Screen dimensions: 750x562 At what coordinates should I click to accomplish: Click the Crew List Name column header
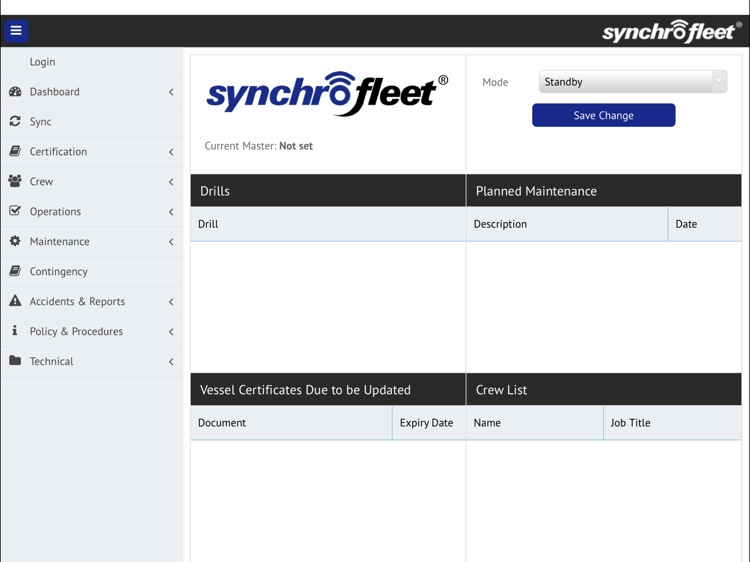[535, 423]
